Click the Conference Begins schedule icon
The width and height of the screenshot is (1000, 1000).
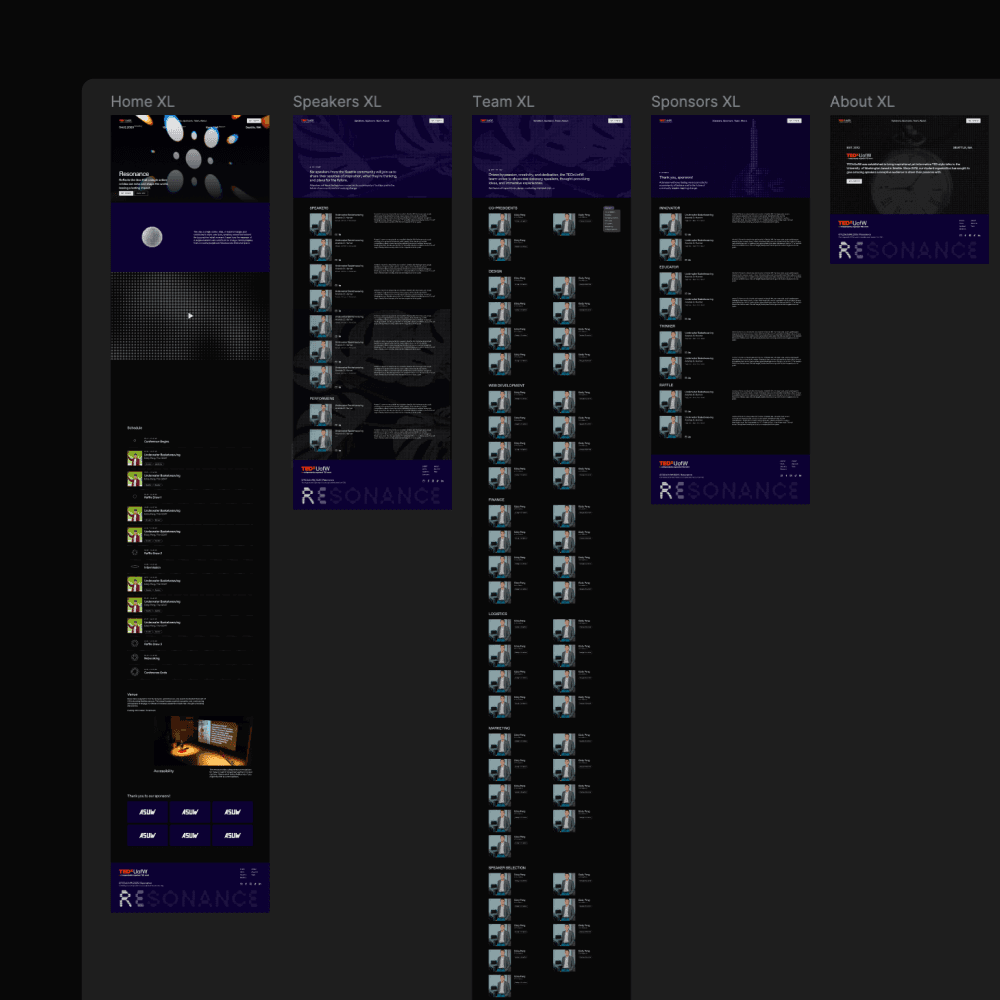pyautogui.click(x=135, y=441)
